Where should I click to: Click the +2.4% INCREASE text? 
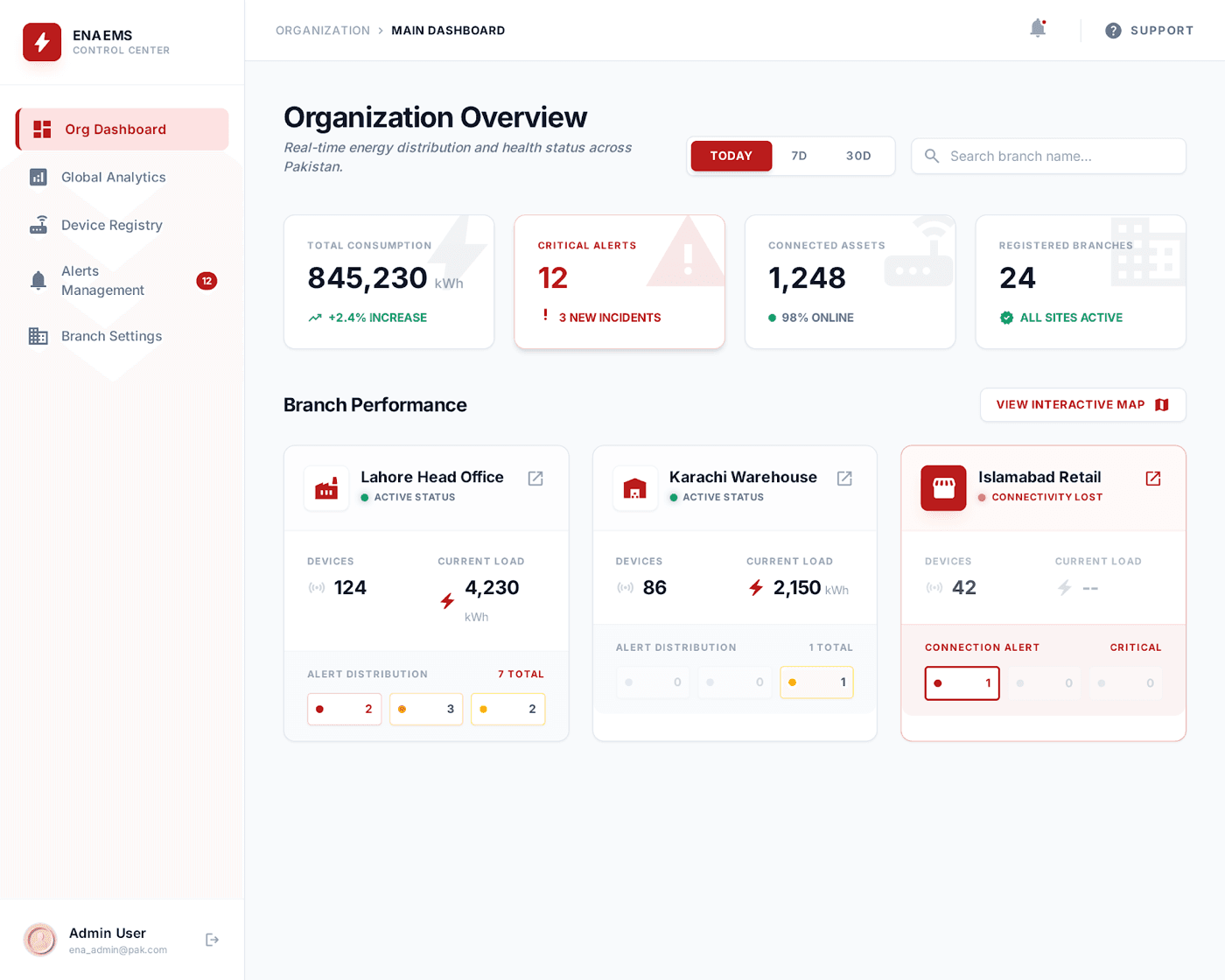(x=377, y=318)
